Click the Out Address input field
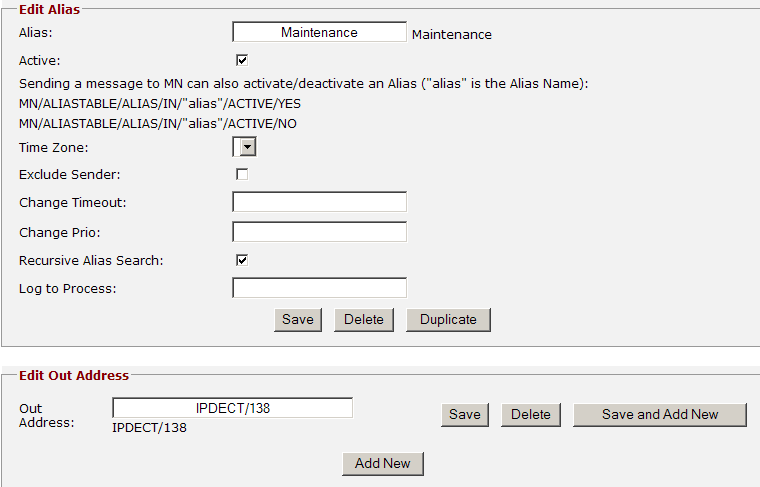This screenshot has width=760, height=487. pyautogui.click(x=232, y=408)
